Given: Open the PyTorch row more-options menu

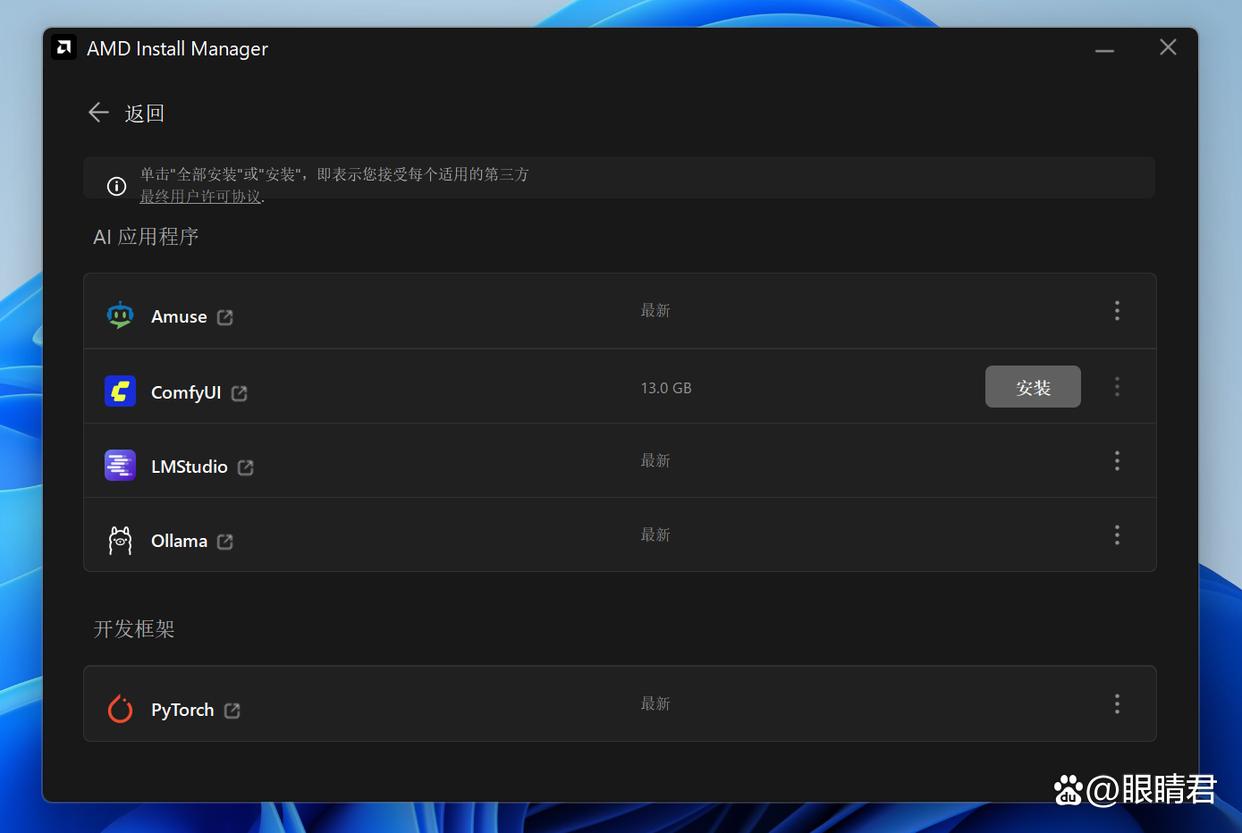Looking at the screenshot, I should click(x=1117, y=703).
